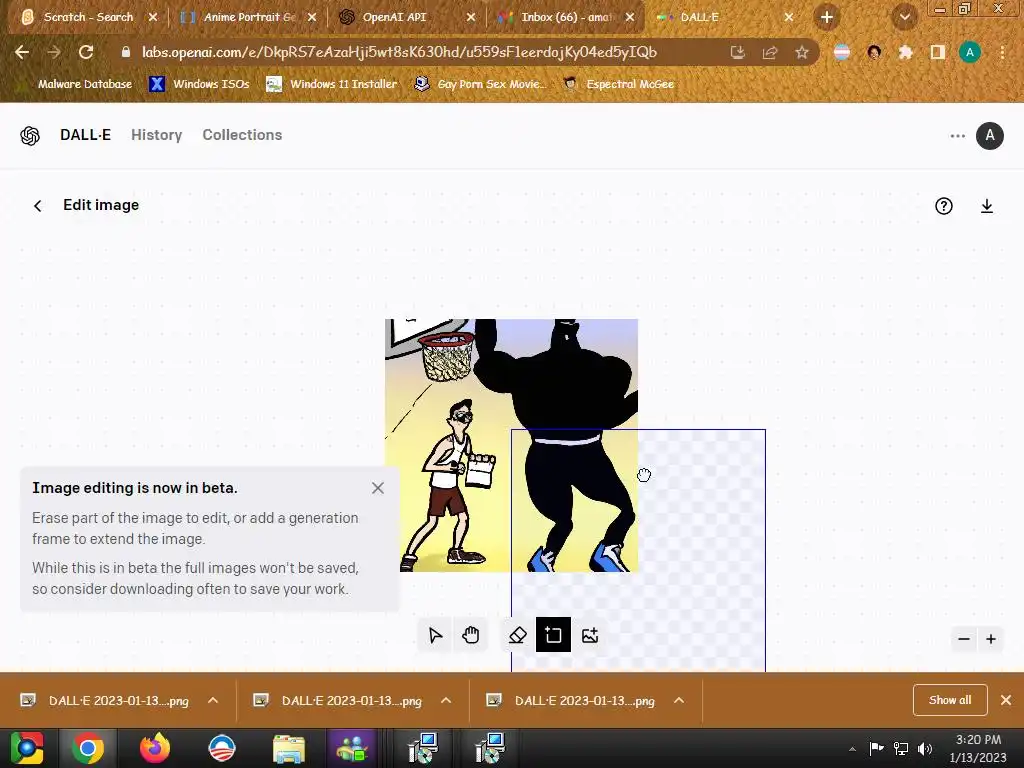Click the OpenAI logo in header
1024x768 pixels.
click(30, 136)
